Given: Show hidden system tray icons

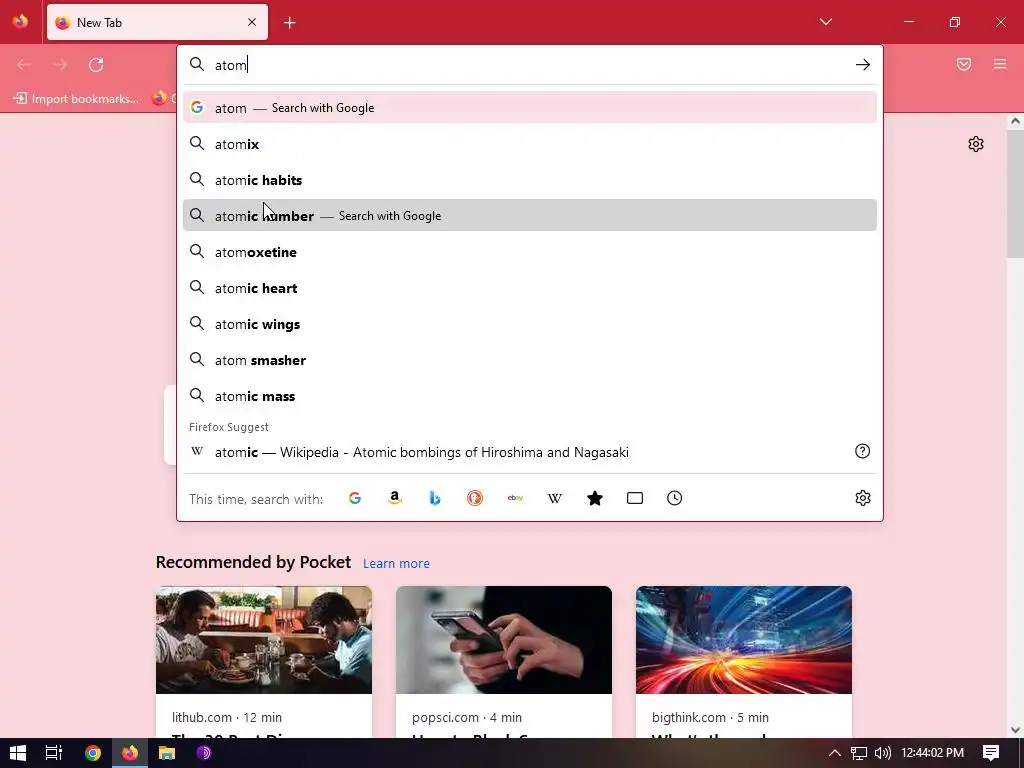Looking at the screenshot, I should (x=835, y=753).
